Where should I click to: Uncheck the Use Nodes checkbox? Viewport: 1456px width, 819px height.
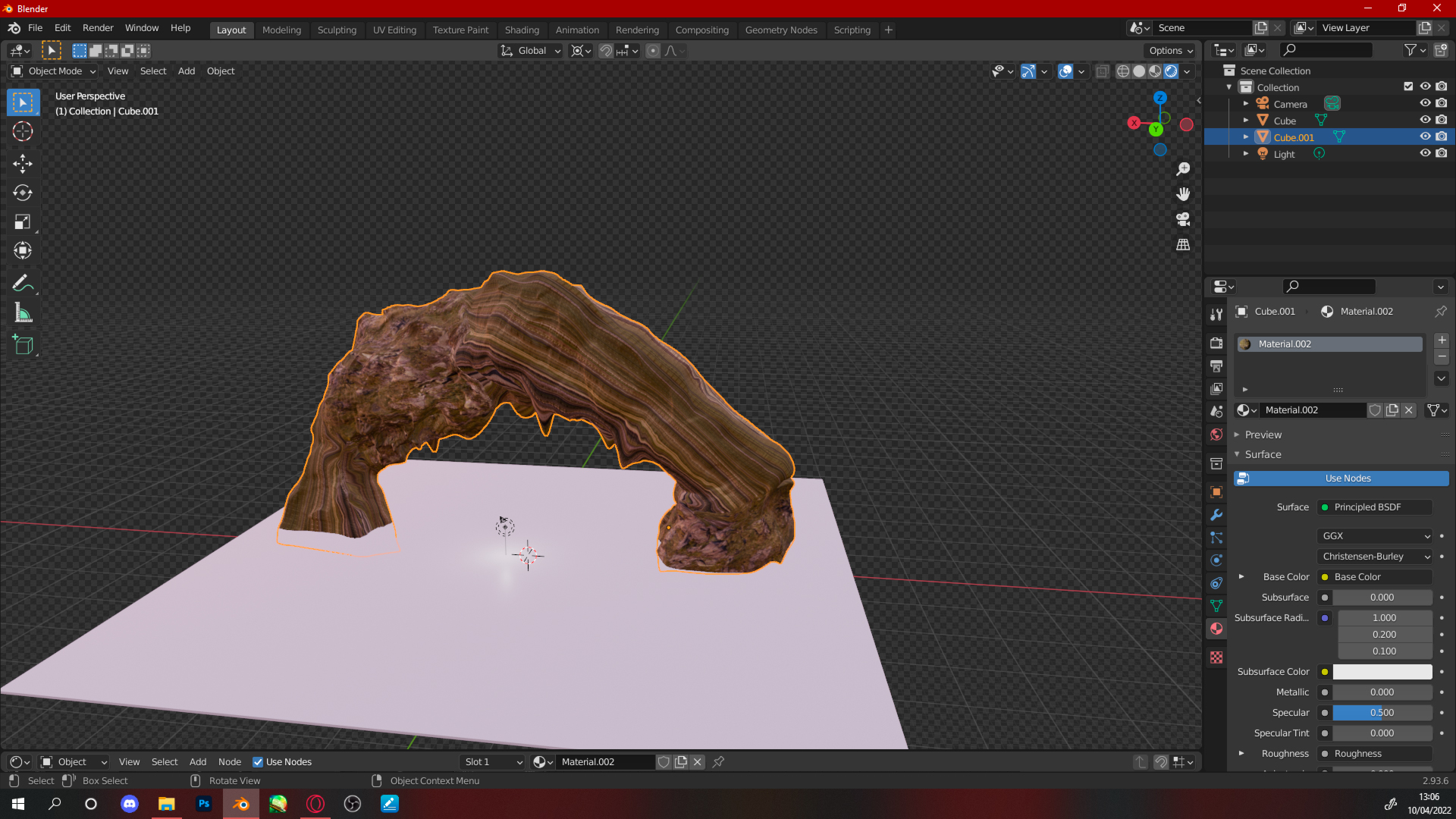(x=258, y=762)
